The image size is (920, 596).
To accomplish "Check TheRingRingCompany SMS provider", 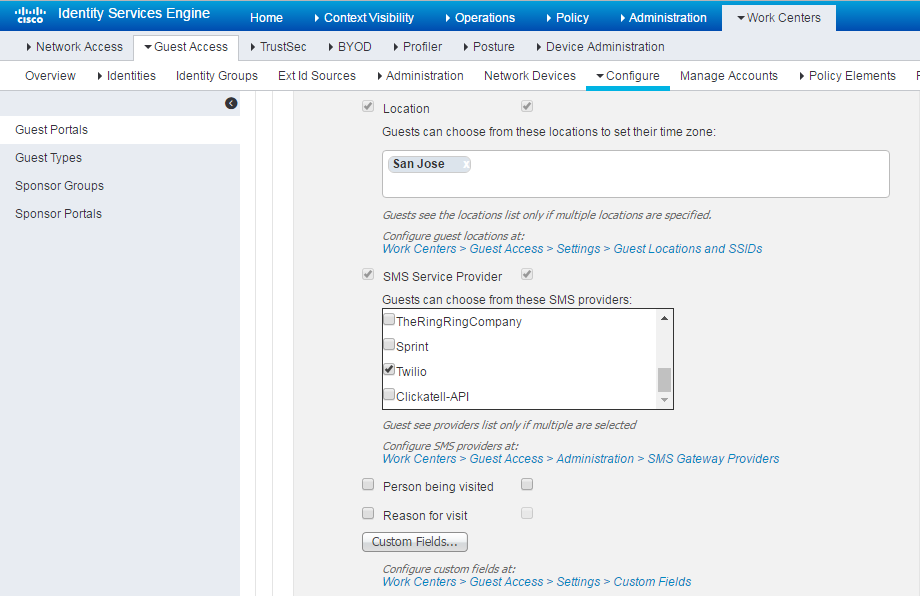I will coord(389,319).
